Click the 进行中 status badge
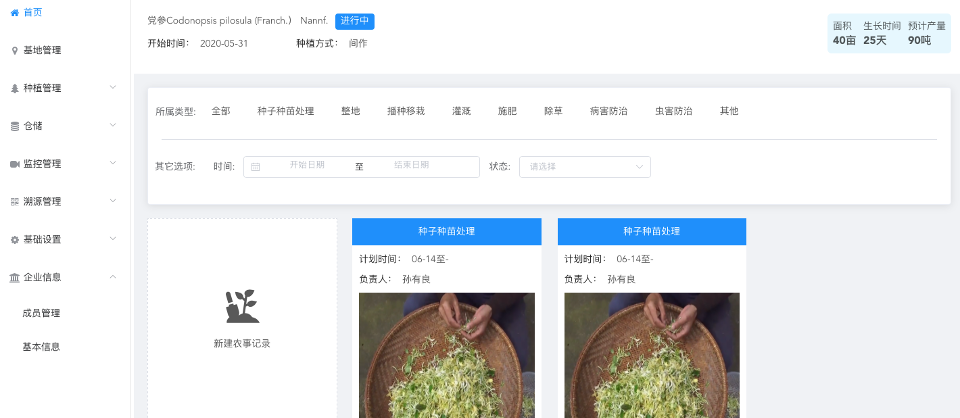Viewport: 960px width, 418px height. coord(354,21)
